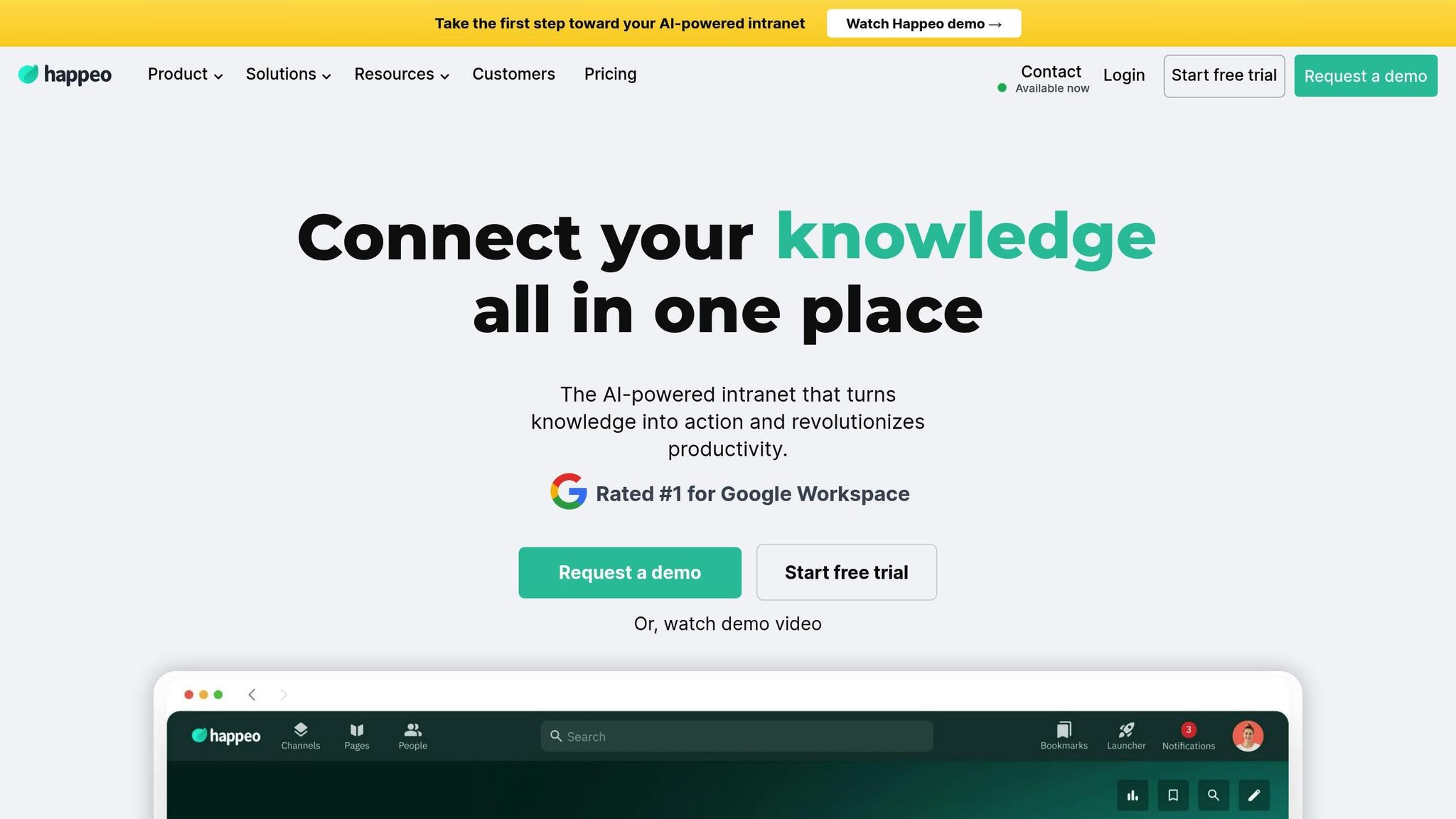Screen dimensions: 1456x819
Task: Click the Login link
Action: [x=1124, y=75]
